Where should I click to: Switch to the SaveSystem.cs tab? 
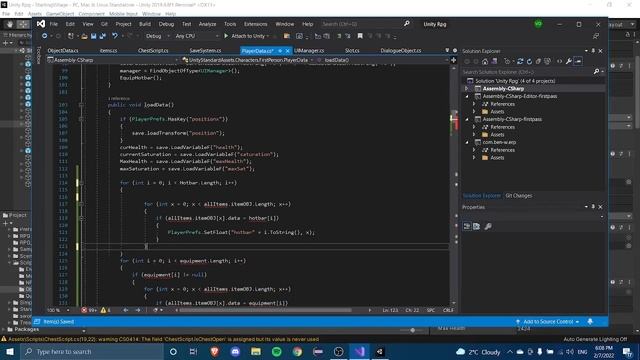[205, 51]
